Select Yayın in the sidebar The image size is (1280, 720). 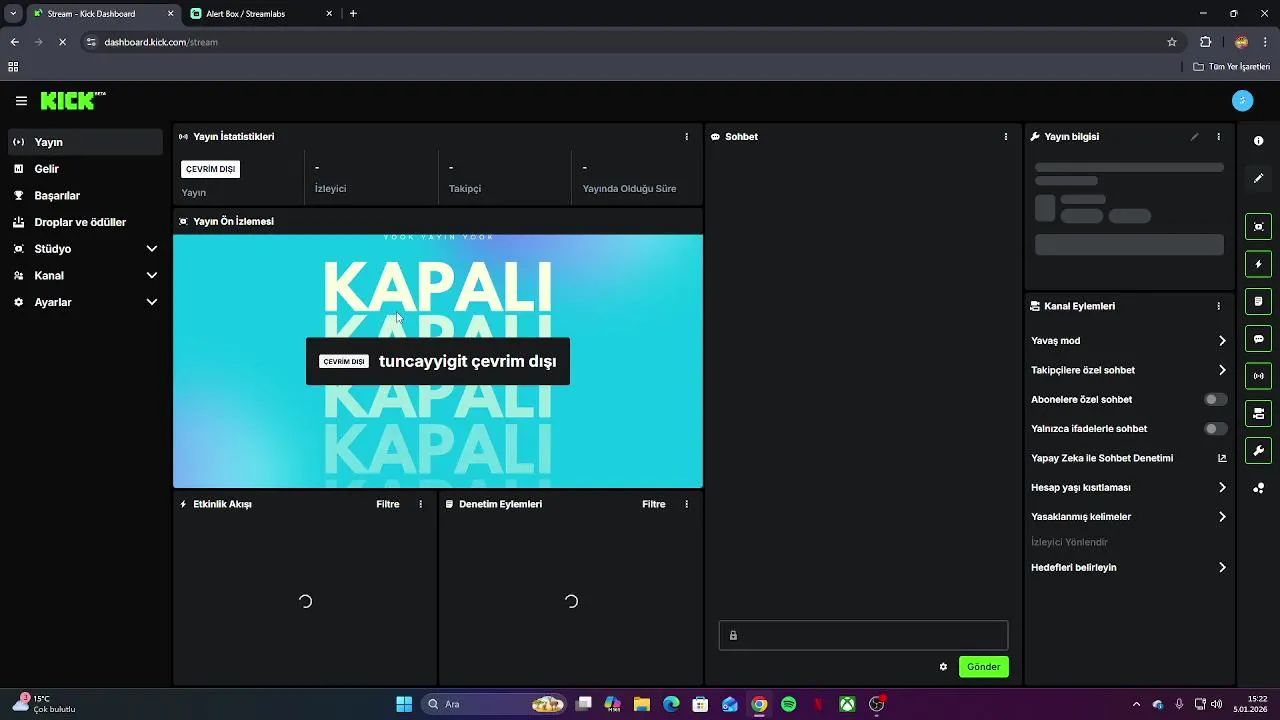85,142
